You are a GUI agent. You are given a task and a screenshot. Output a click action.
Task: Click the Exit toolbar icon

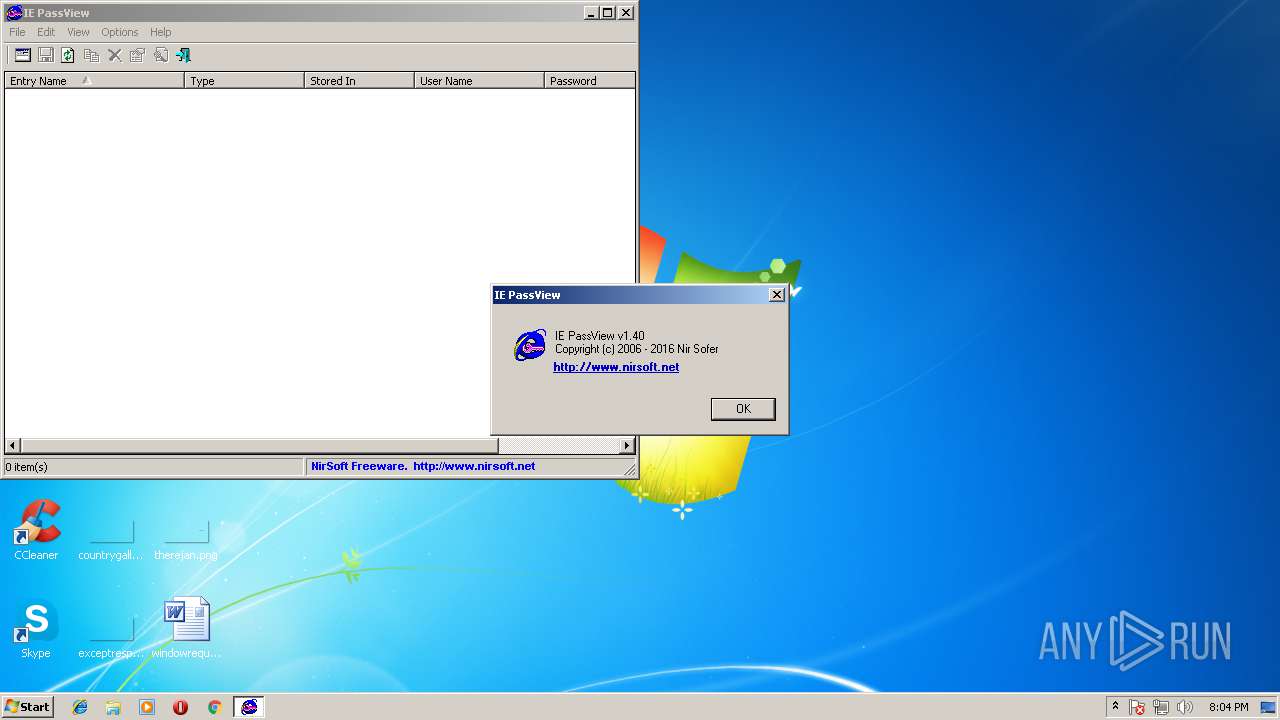pos(183,55)
